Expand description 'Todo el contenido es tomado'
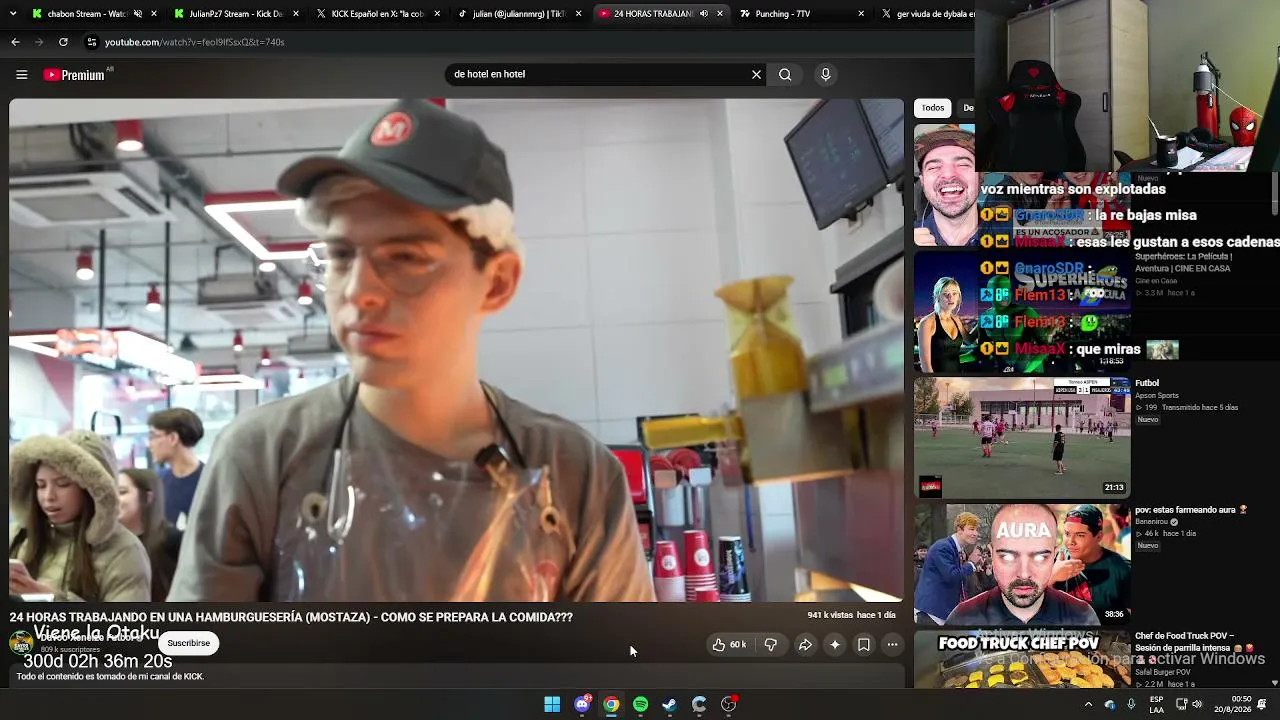Screen dimensions: 1280x720 (110, 677)
